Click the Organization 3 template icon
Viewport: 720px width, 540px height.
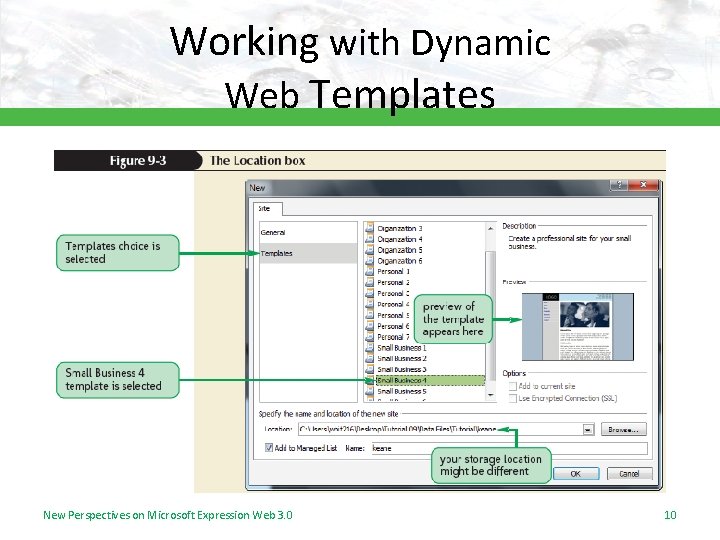(x=369, y=228)
